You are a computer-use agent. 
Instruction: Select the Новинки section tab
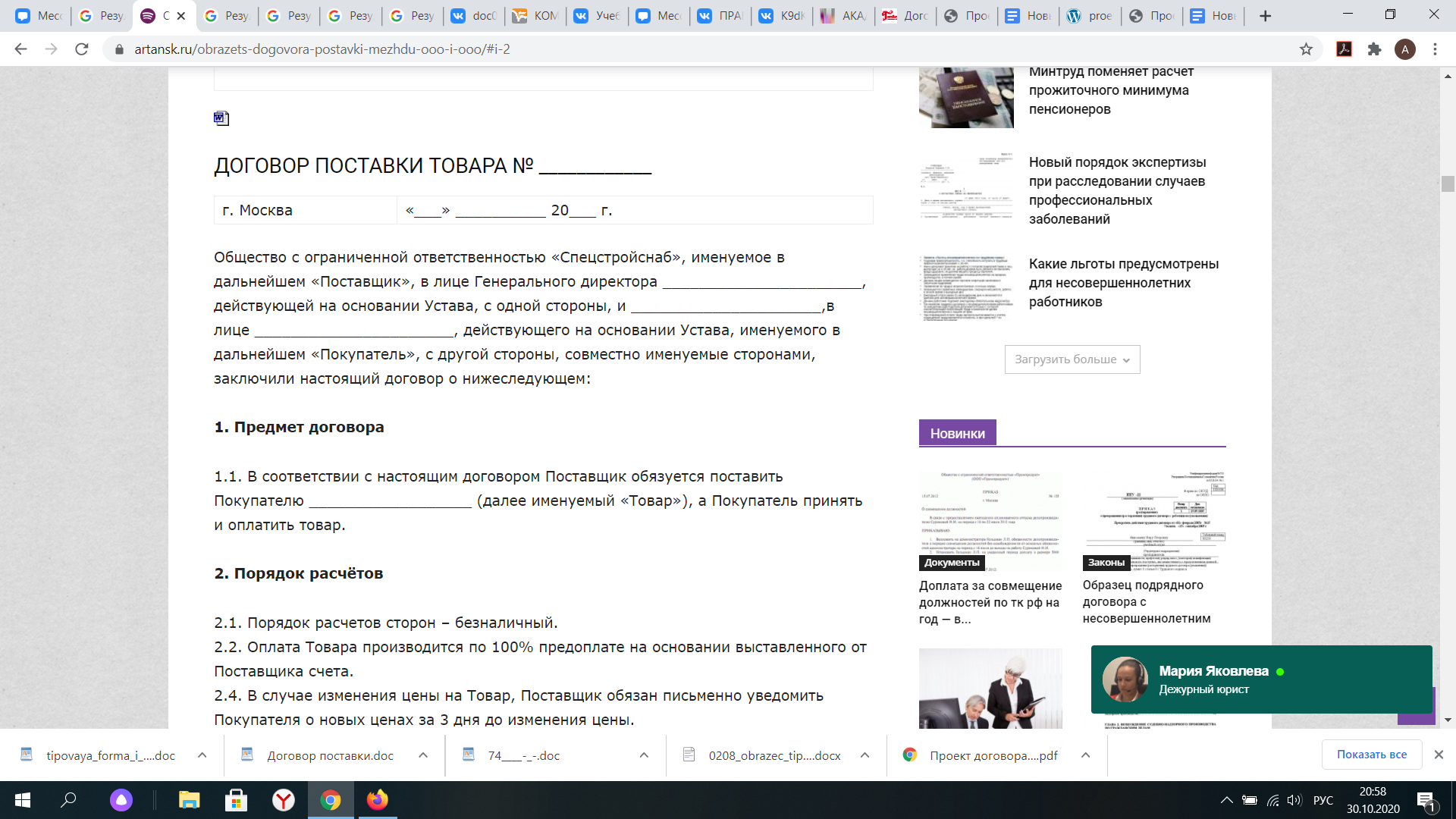pyautogui.click(x=957, y=433)
